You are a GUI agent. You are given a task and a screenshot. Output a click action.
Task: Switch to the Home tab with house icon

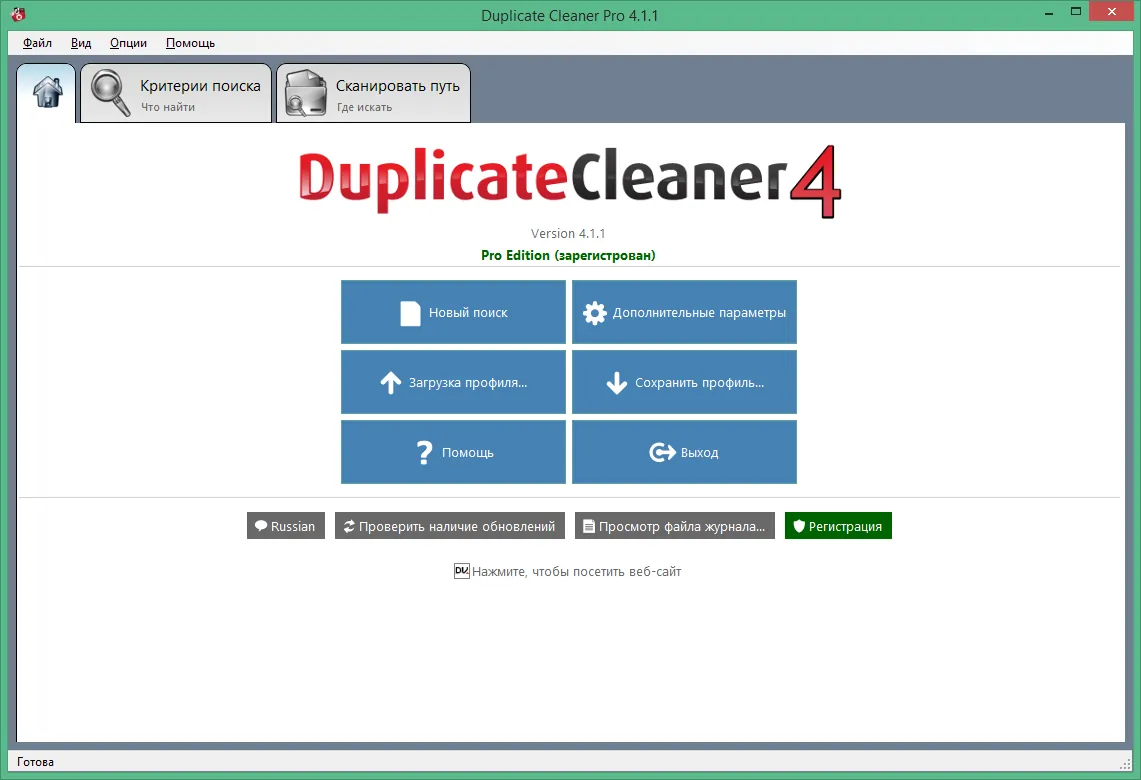[47, 92]
